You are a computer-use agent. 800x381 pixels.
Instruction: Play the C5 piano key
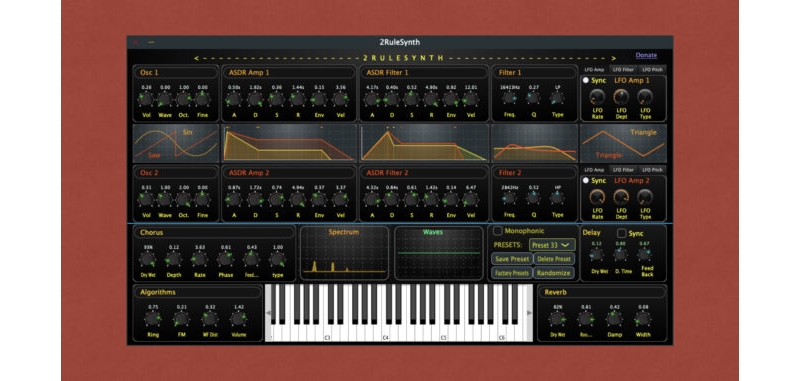tap(443, 334)
